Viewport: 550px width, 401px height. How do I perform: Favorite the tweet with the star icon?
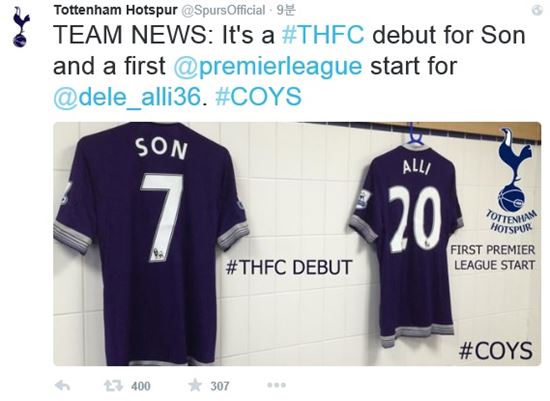pyautogui.click(x=195, y=386)
